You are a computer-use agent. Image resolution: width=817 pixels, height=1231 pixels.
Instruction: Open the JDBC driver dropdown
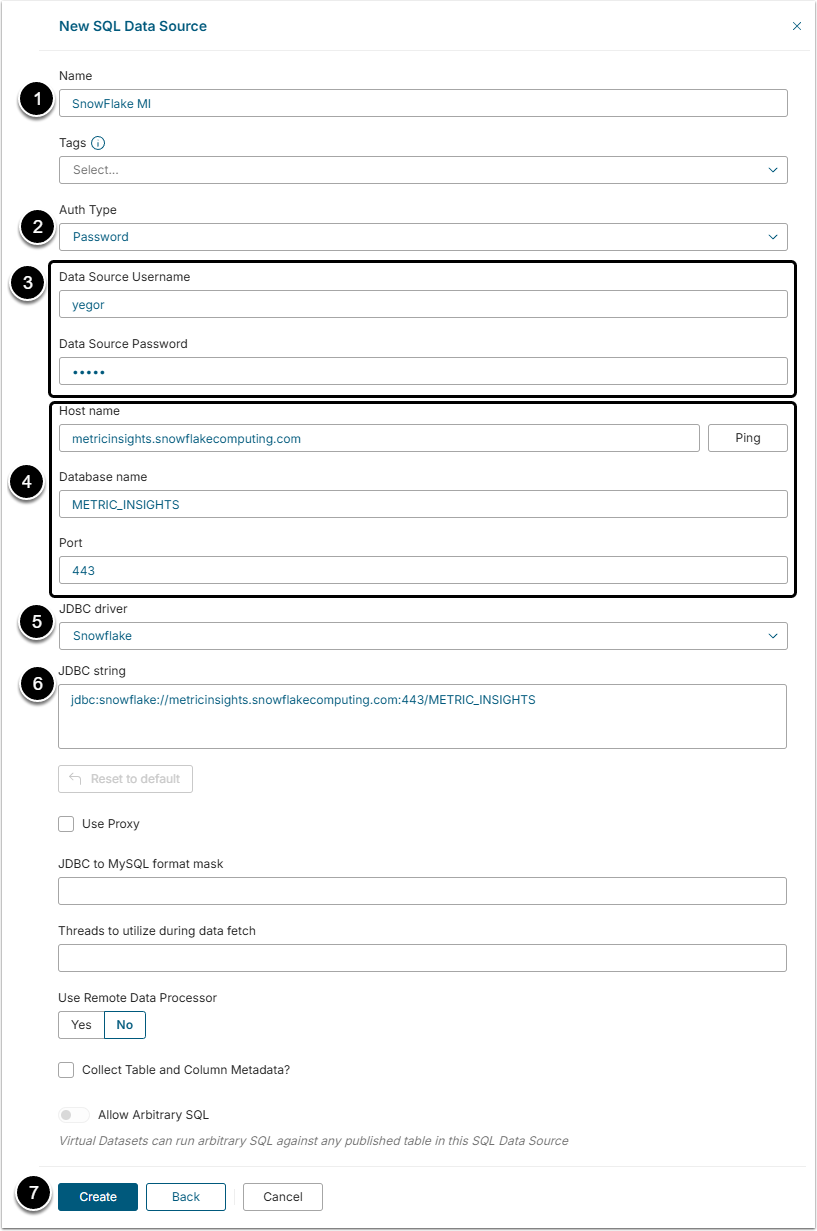(423, 636)
